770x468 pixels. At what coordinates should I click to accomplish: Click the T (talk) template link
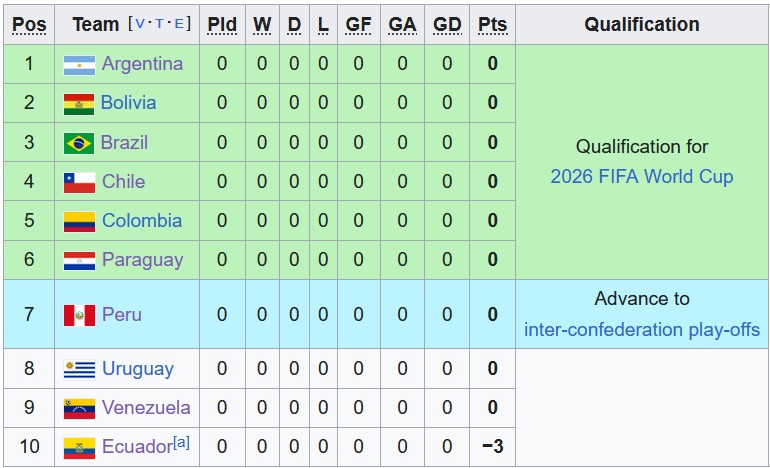159,24
